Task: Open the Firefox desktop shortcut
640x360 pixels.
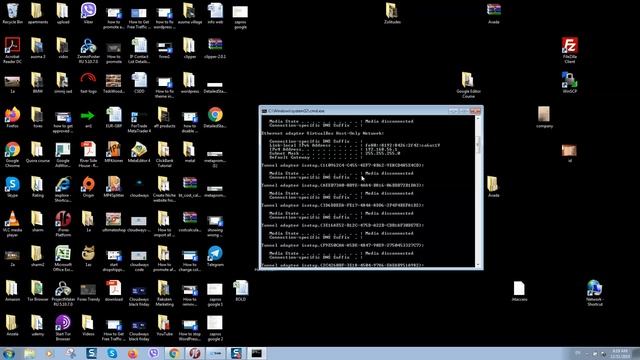Action: point(12,115)
